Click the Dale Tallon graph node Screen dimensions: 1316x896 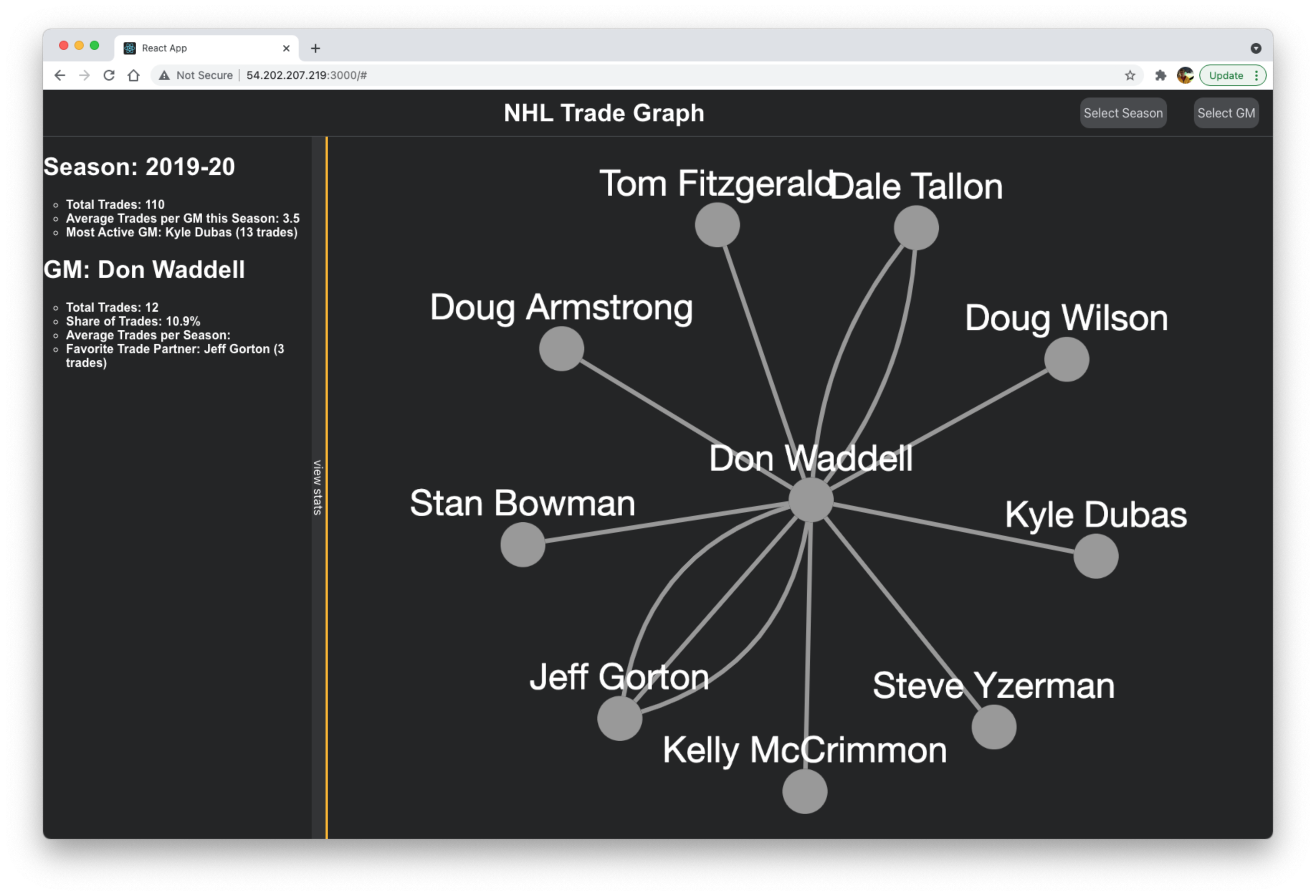(916, 227)
